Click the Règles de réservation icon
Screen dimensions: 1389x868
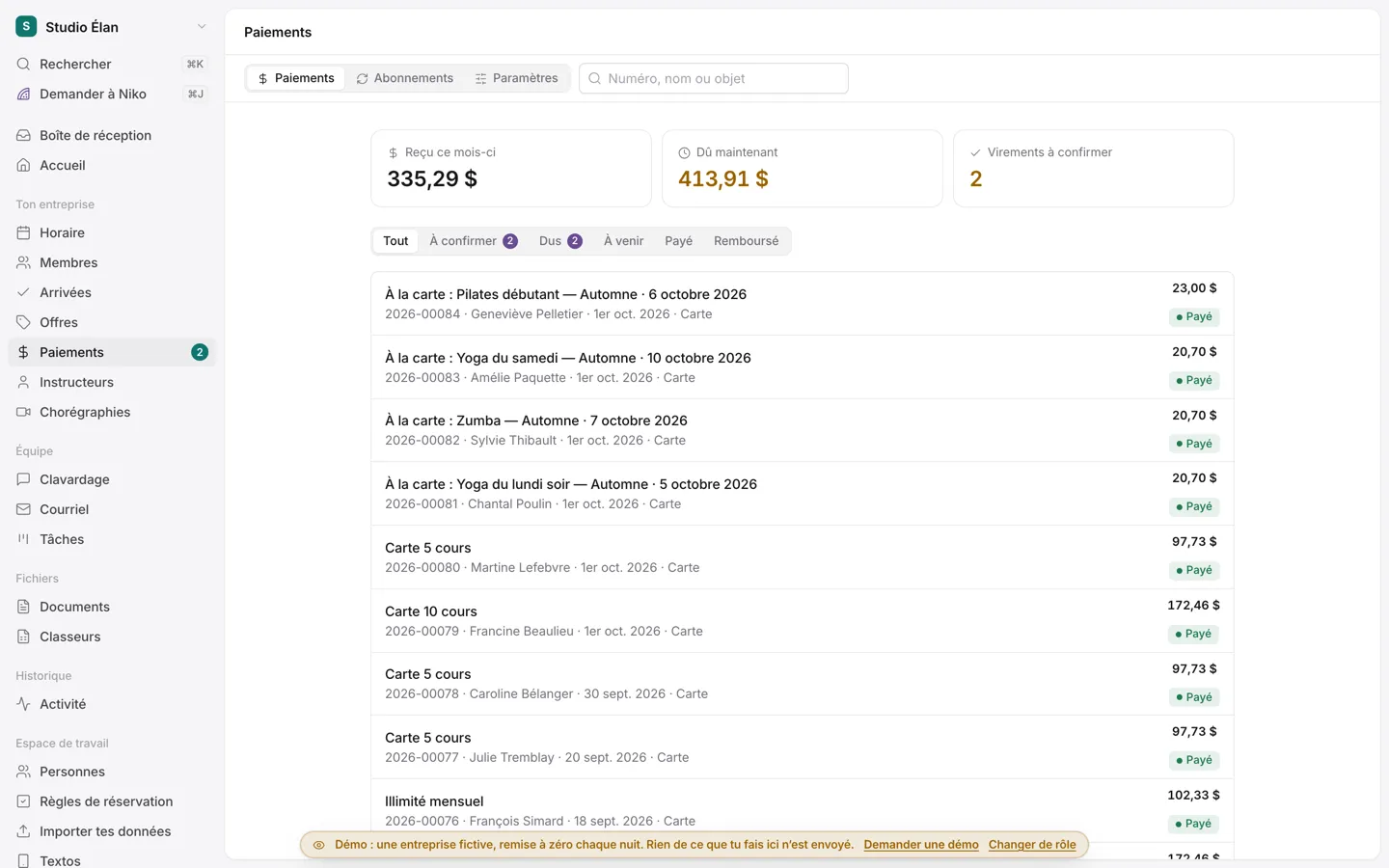pos(23,801)
